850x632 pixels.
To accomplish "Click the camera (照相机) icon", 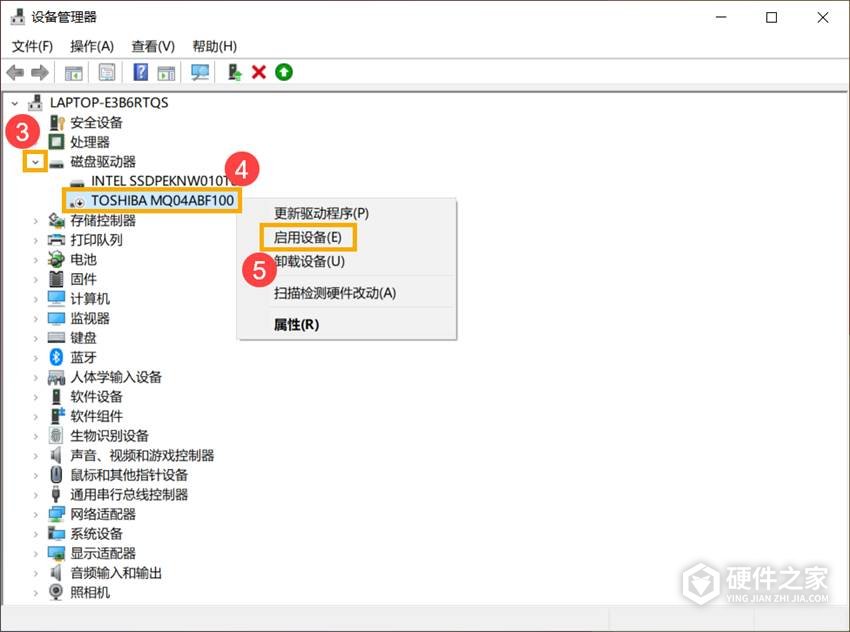I will pyautogui.click(x=56, y=592).
